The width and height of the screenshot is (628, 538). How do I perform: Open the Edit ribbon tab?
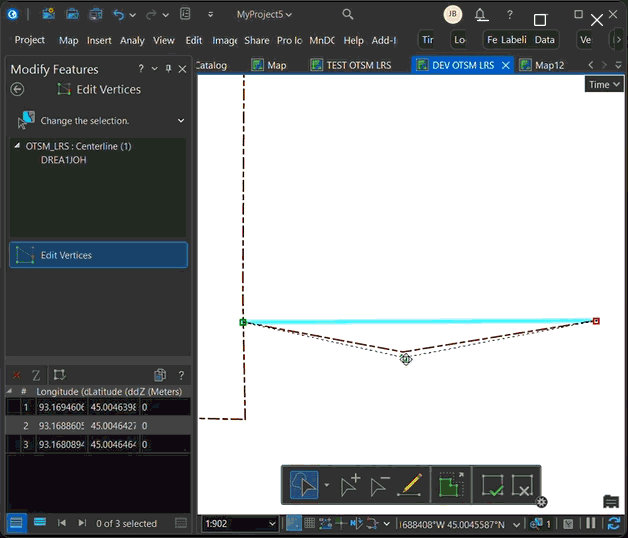[x=194, y=40]
